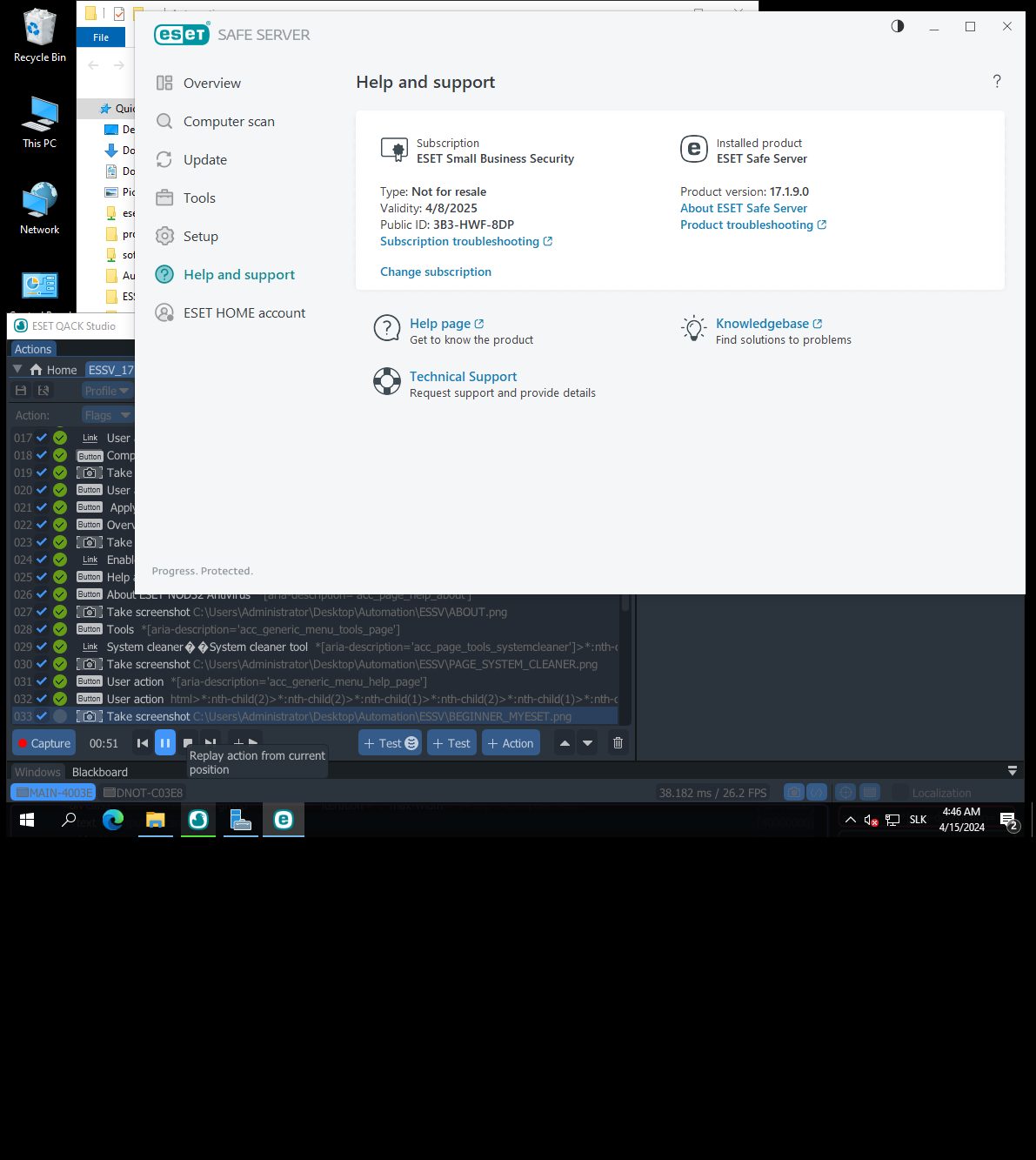Image resolution: width=1036 pixels, height=1160 pixels.
Task: Skip to first action in playback
Action: [143, 743]
